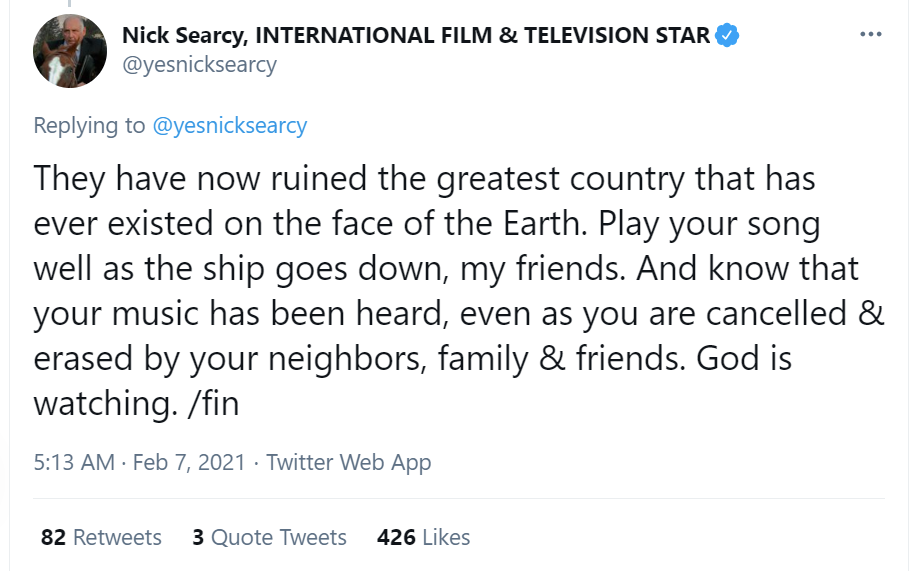Click the gray @yesnicksearcy handle under the name

tap(199, 65)
